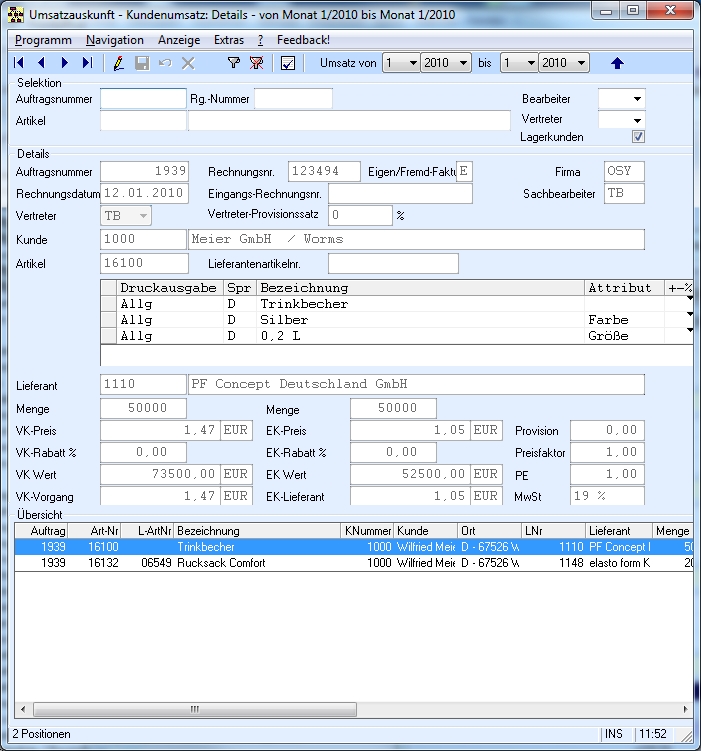The width and height of the screenshot is (701, 751).
Task: Go to the next record
Action: coord(65,63)
